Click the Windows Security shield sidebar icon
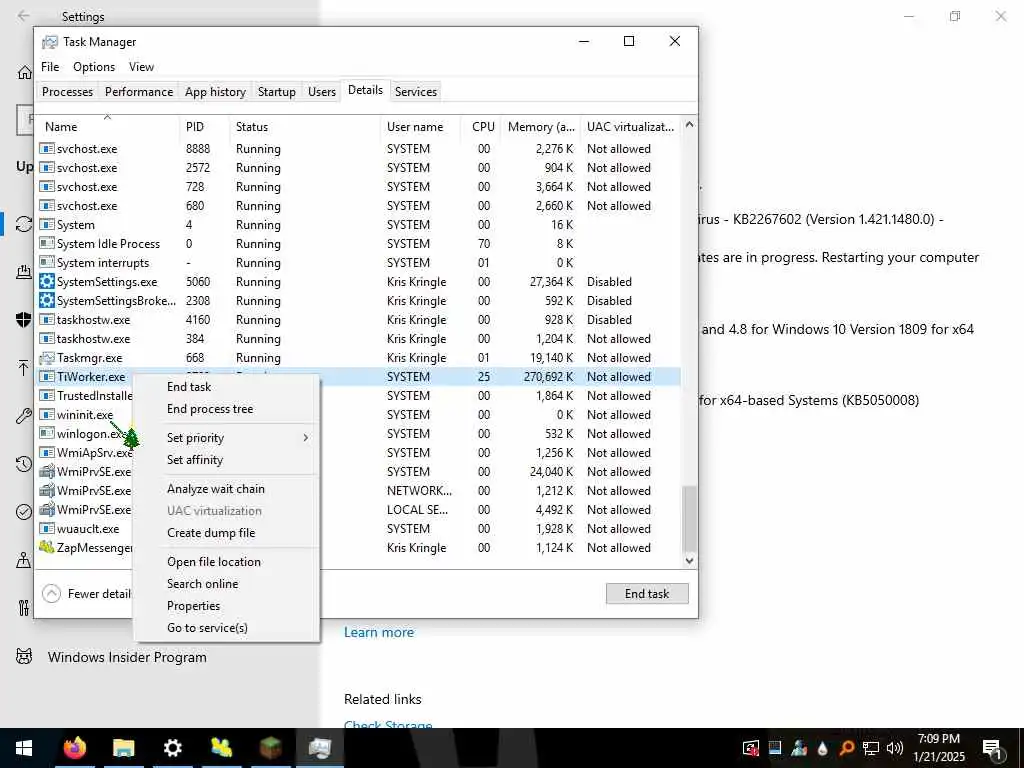Viewport: 1024px width, 768px height. [x=24, y=319]
